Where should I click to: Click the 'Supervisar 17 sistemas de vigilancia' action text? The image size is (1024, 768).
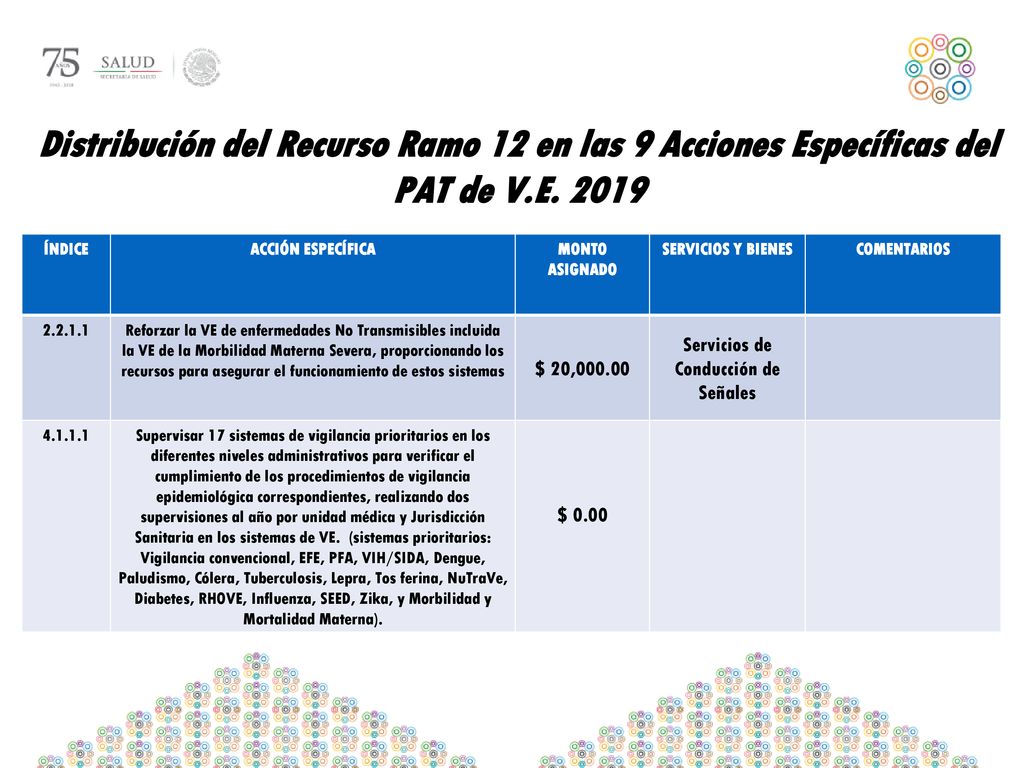[313, 527]
